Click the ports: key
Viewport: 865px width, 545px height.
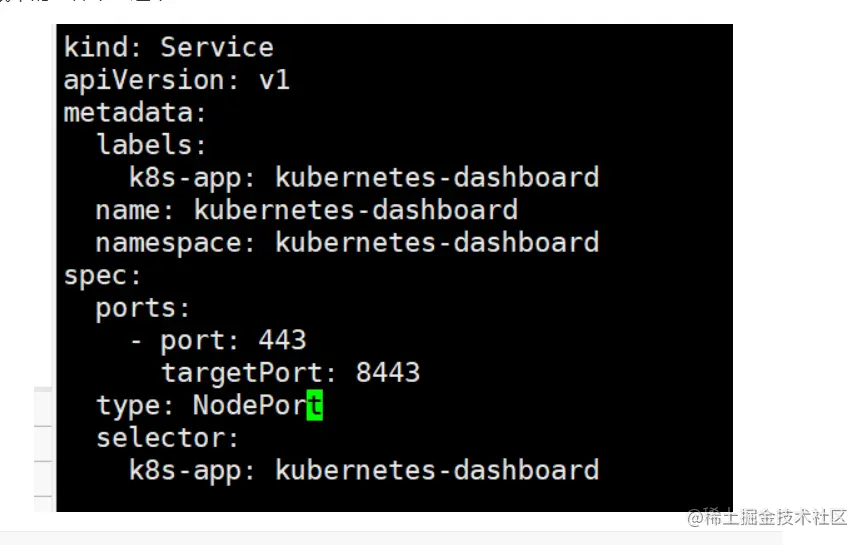pyautogui.click(x=143, y=308)
